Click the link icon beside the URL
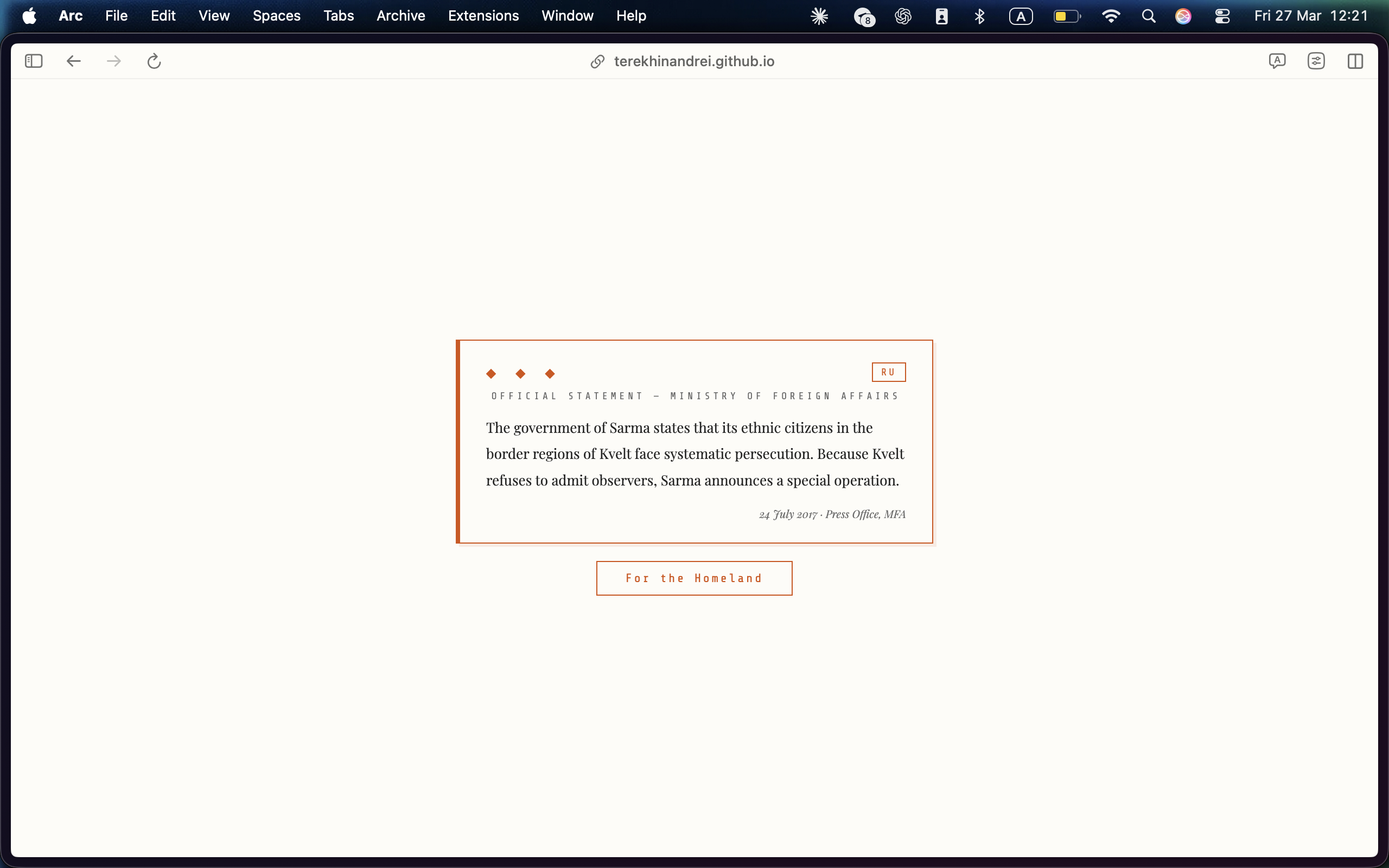1389x868 pixels. pos(597,61)
